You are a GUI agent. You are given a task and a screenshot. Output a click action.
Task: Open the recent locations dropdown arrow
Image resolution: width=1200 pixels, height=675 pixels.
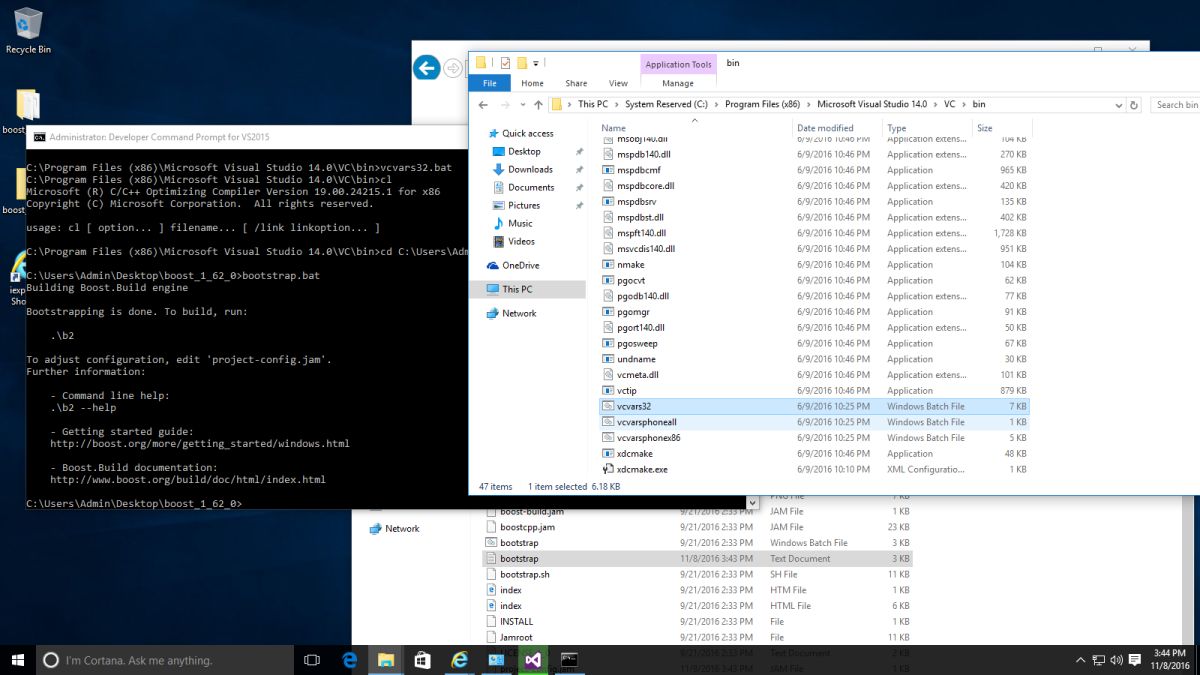(523, 105)
